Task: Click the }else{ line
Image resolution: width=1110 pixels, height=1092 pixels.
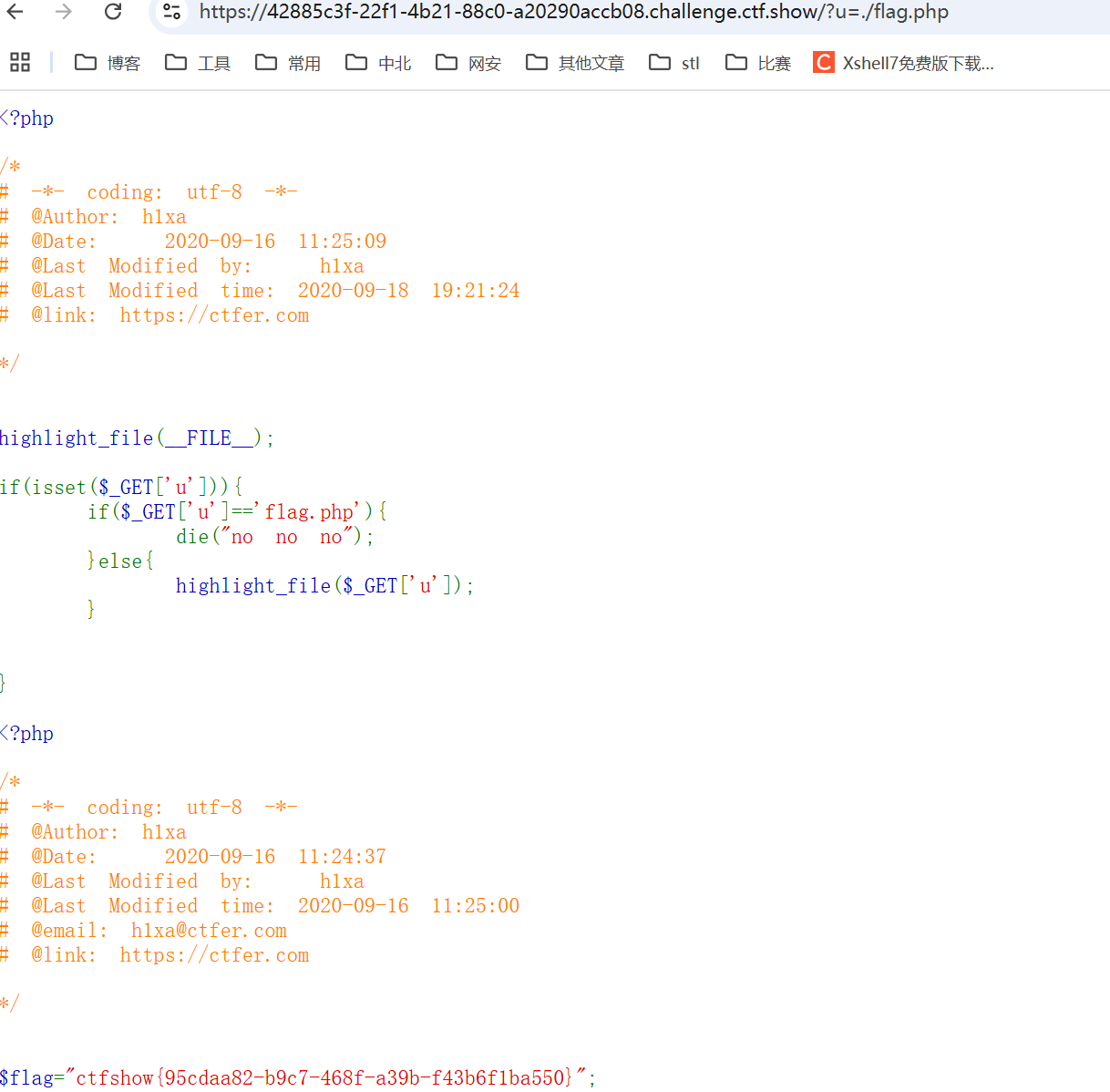Action: [x=120, y=561]
